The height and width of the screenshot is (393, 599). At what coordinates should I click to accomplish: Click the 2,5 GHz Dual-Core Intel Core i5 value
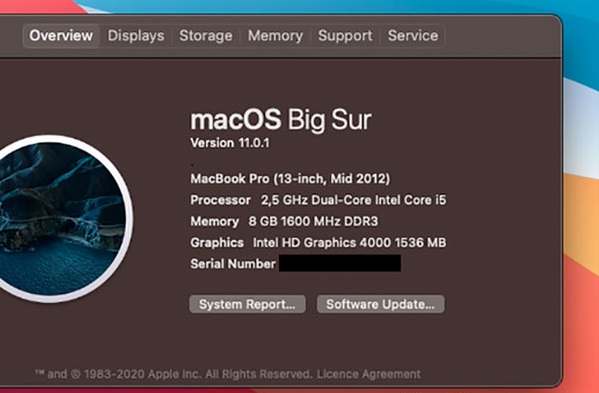click(x=354, y=200)
